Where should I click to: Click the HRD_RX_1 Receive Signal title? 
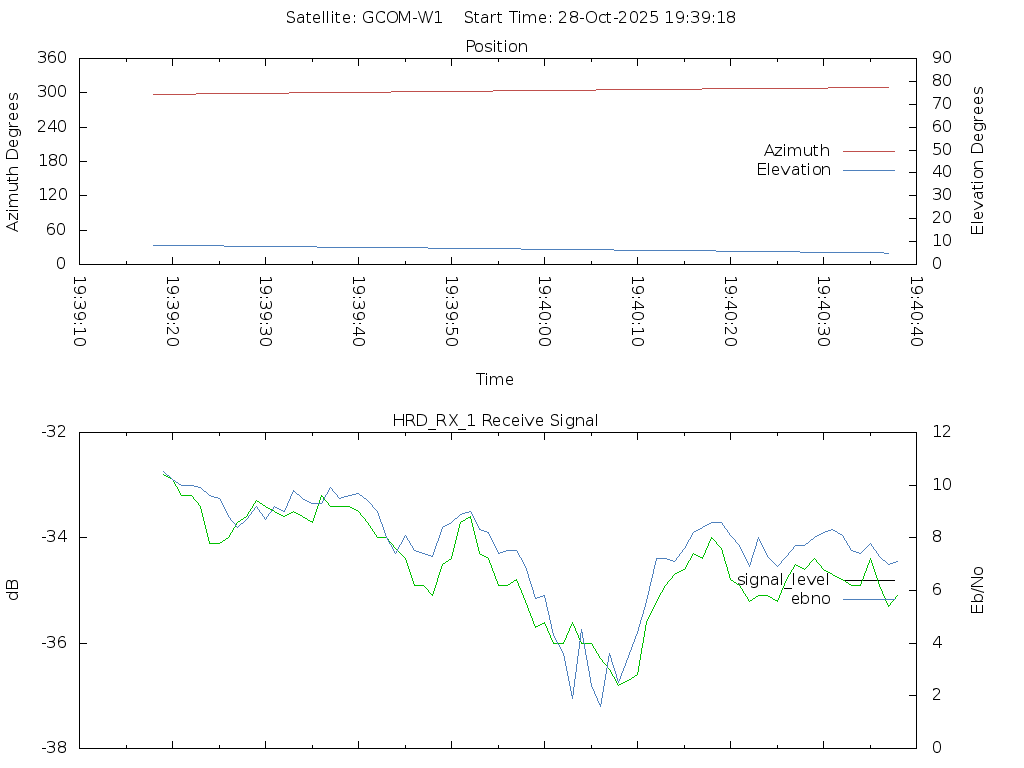tap(496, 420)
